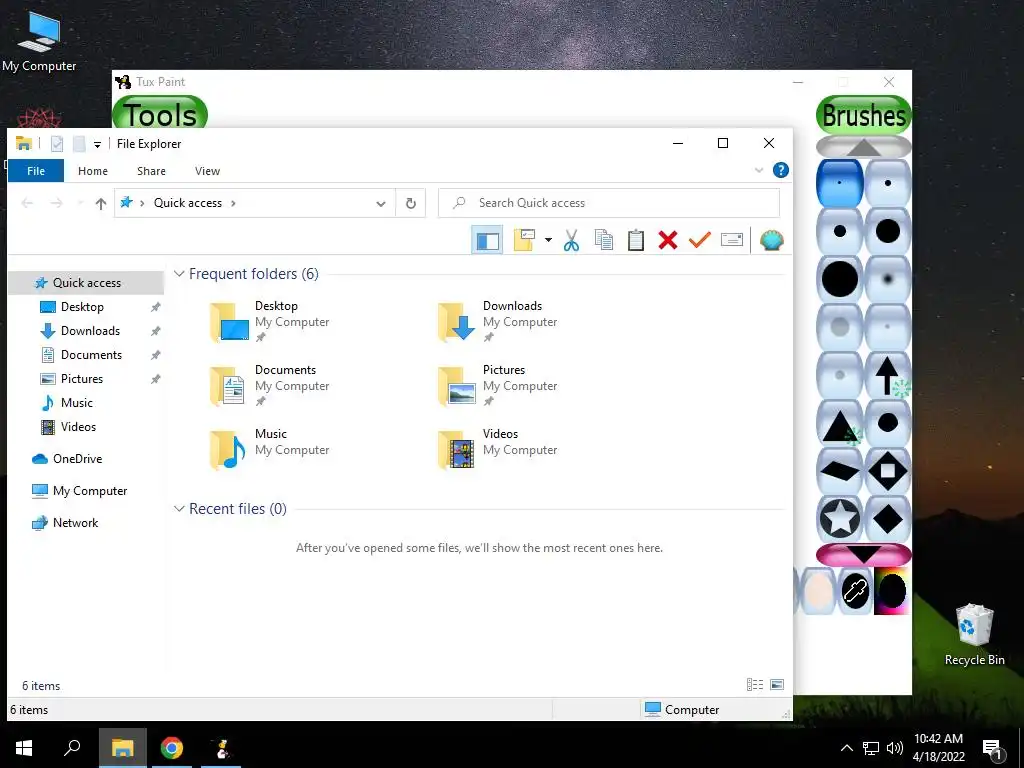The image size is (1024, 768).
Task: Open the Pictures frequent folder
Action: pos(497,385)
